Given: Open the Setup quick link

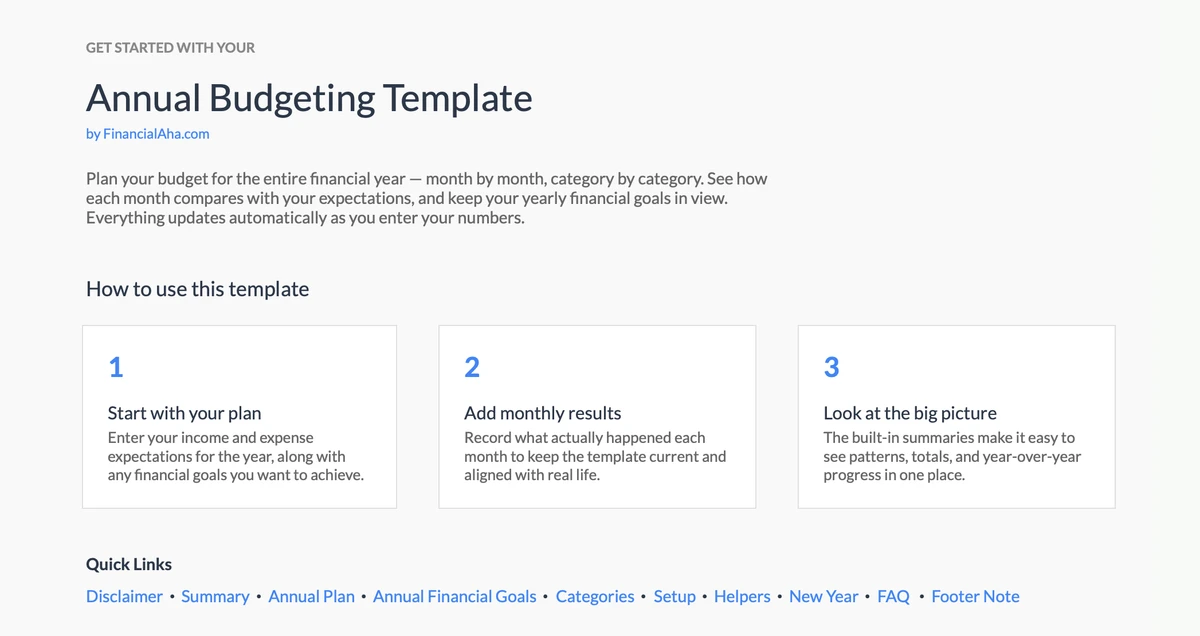Looking at the screenshot, I should (x=674, y=596).
